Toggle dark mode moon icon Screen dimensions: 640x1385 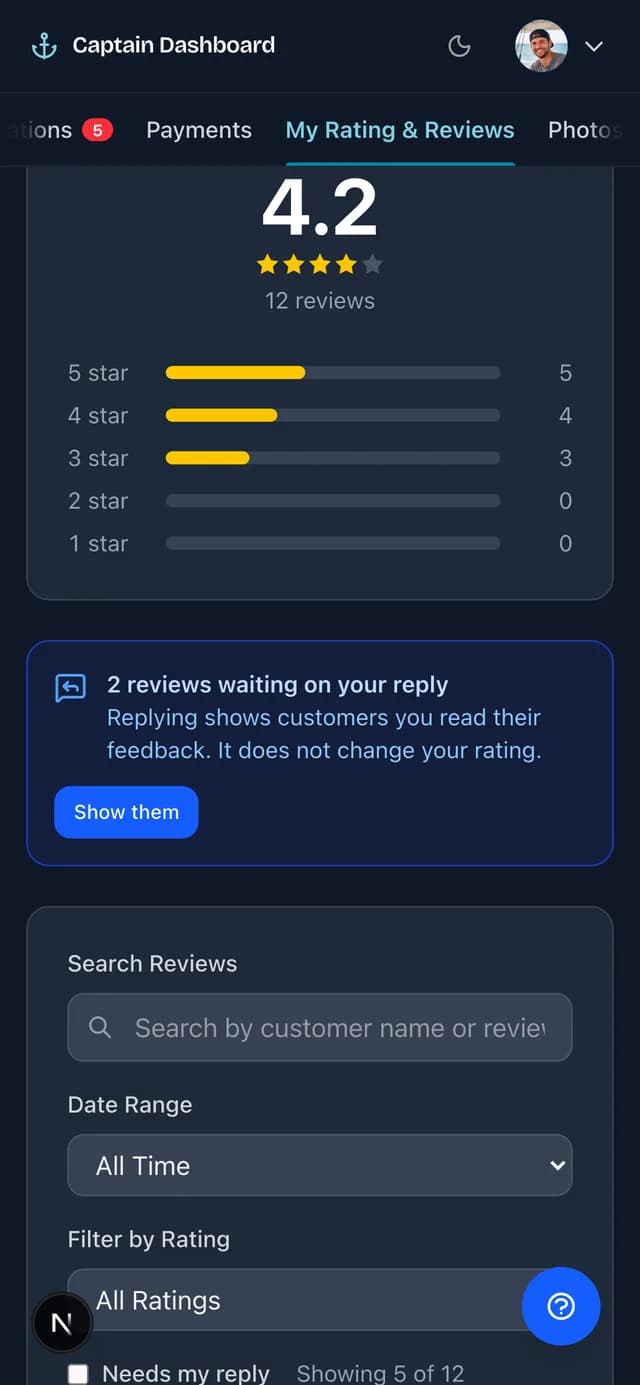click(x=459, y=46)
